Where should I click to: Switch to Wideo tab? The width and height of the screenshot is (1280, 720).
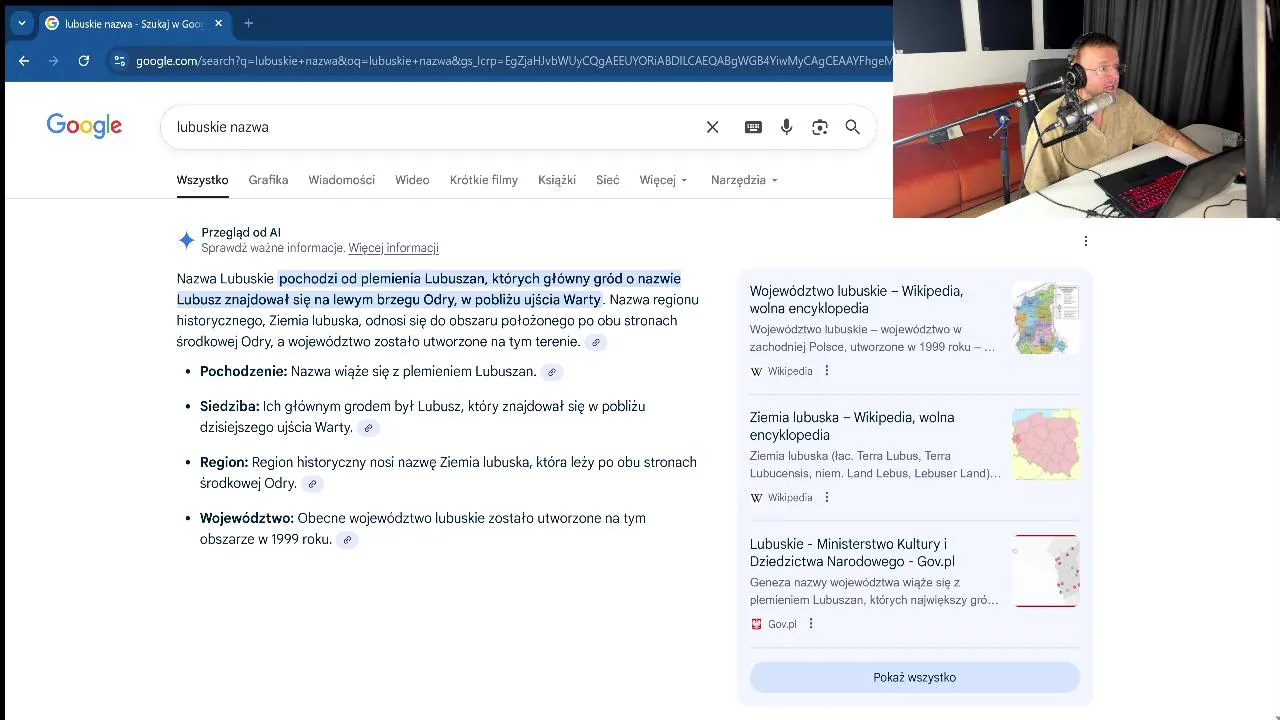(x=412, y=180)
